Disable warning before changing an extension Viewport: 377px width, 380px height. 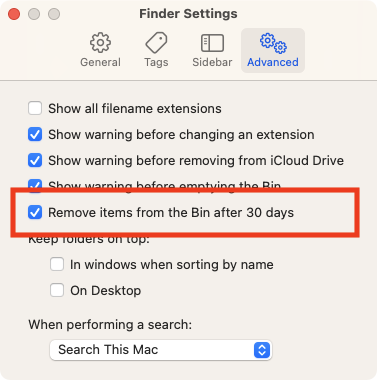point(35,134)
